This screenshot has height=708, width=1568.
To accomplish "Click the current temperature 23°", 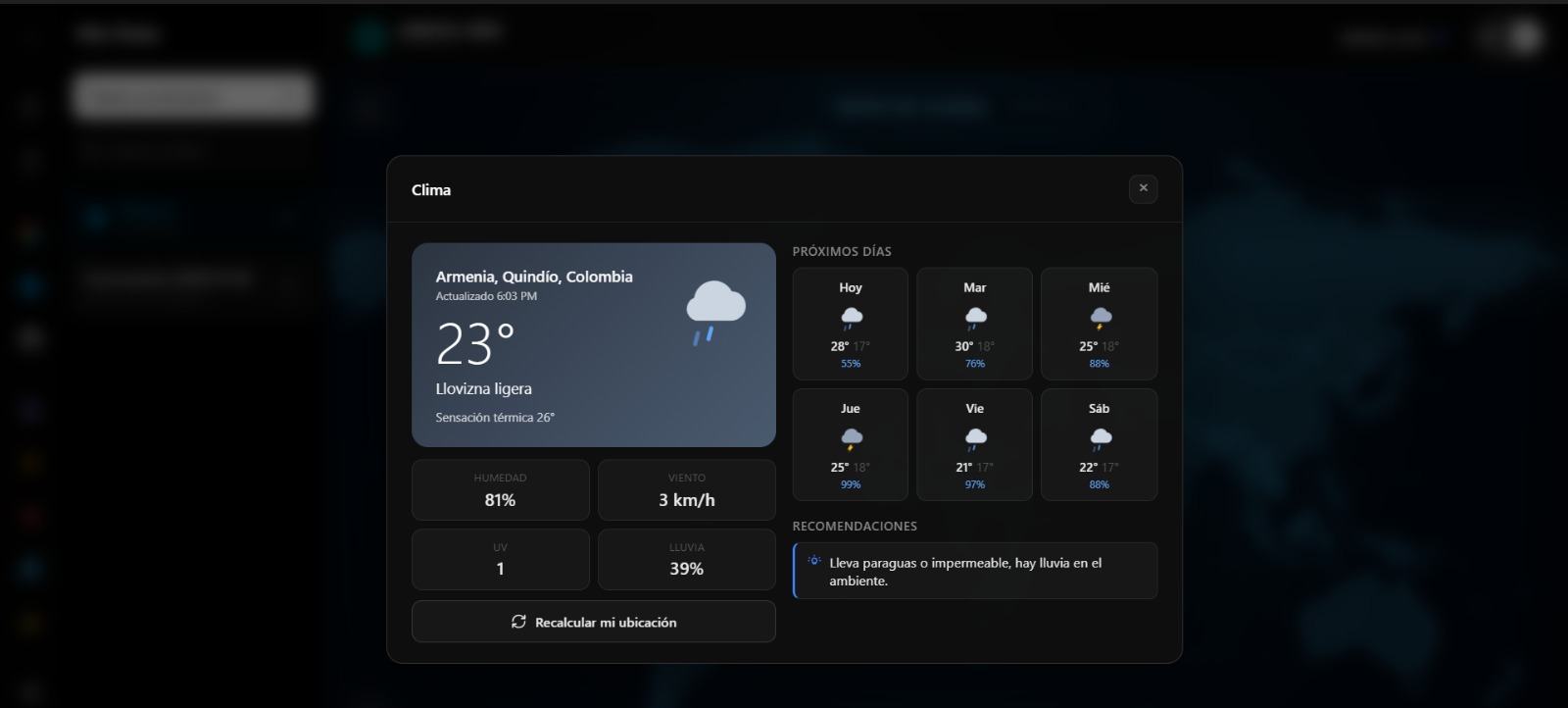I will pyautogui.click(x=475, y=344).
